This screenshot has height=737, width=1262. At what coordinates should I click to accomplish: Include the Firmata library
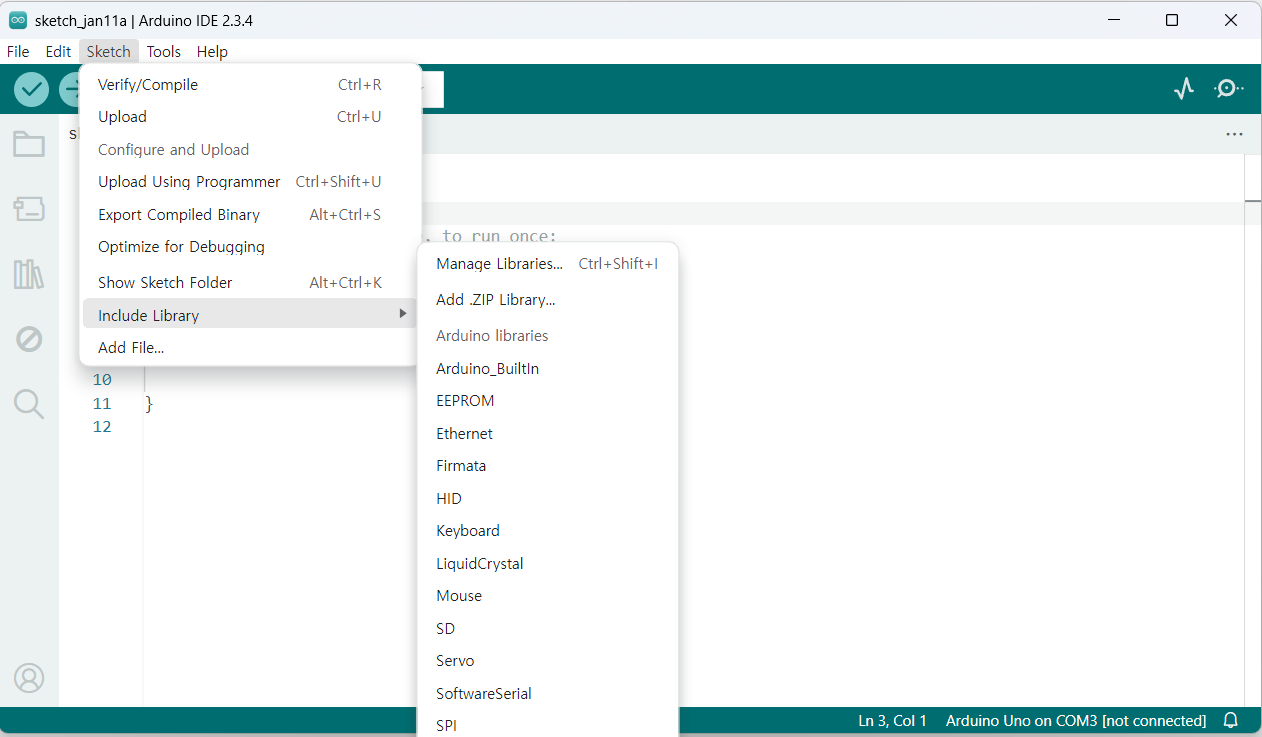[547, 466]
